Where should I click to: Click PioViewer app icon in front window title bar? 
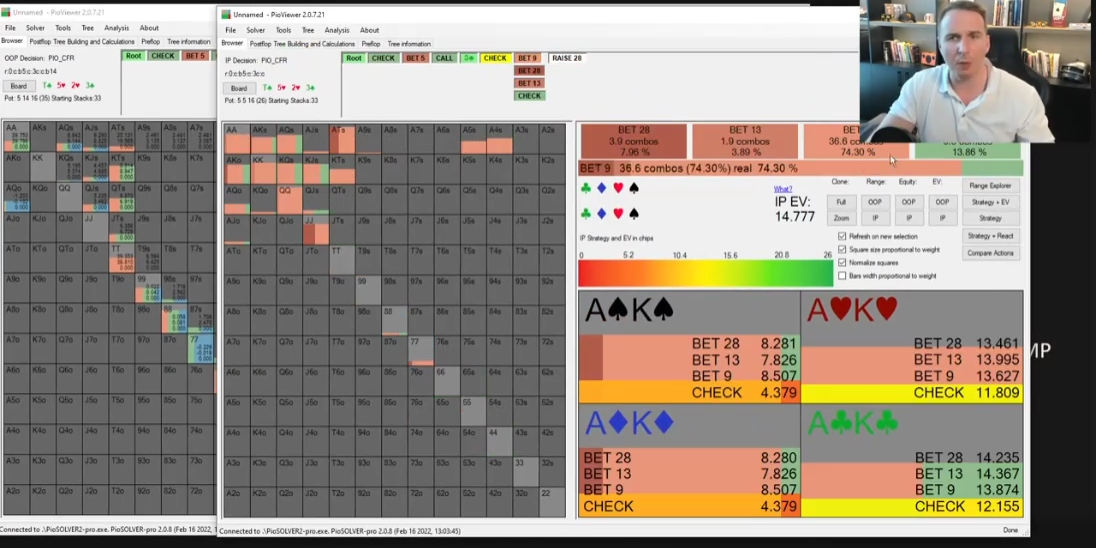pyautogui.click(x=225, y=14)
